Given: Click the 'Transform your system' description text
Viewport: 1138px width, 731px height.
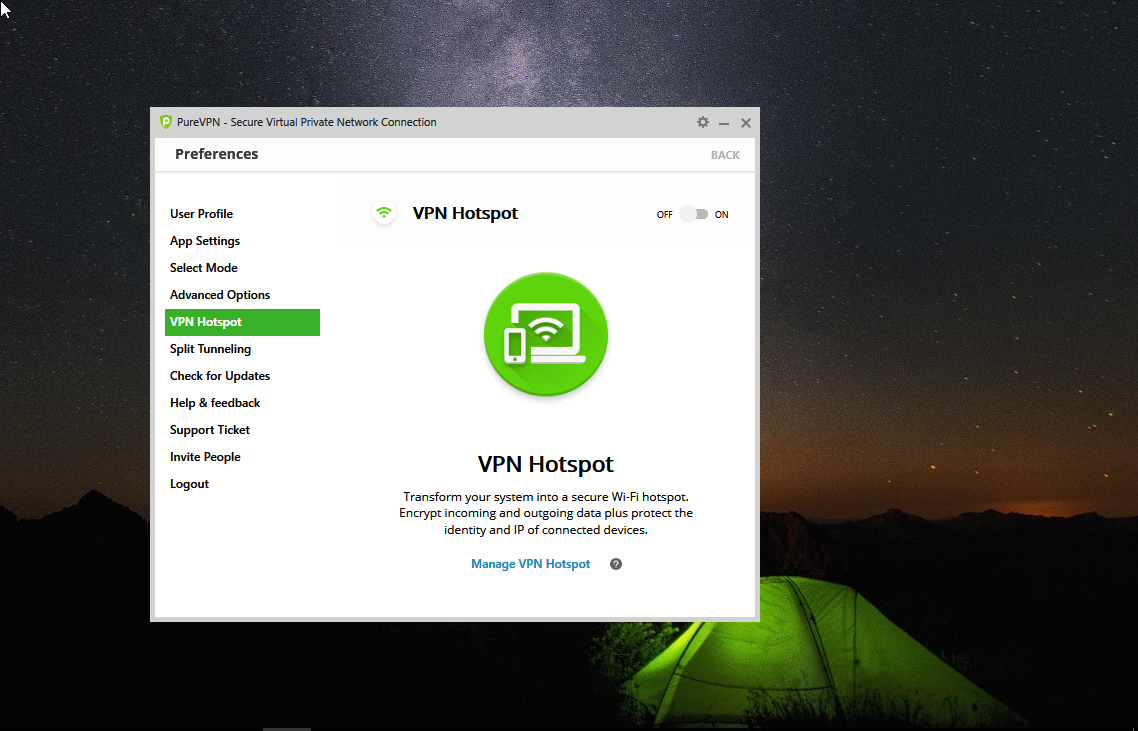Looking at the screenshot, I should (546, 513).
